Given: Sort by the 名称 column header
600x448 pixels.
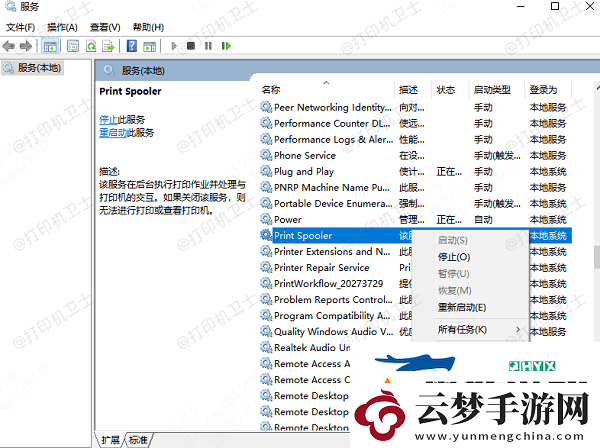Looking at the screenshot, I should 271,90.
